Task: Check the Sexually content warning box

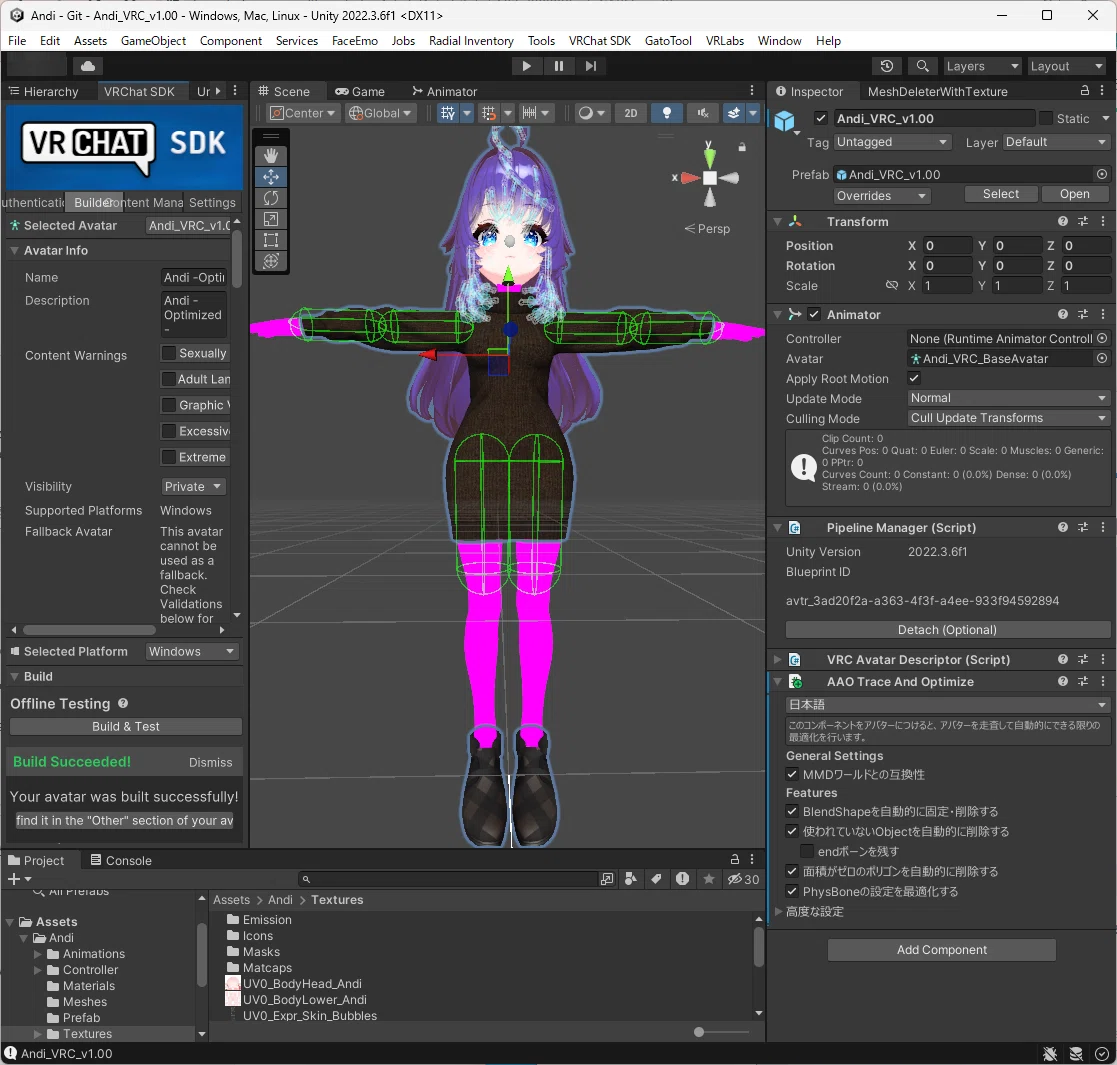Action: (x=169, y=353)
